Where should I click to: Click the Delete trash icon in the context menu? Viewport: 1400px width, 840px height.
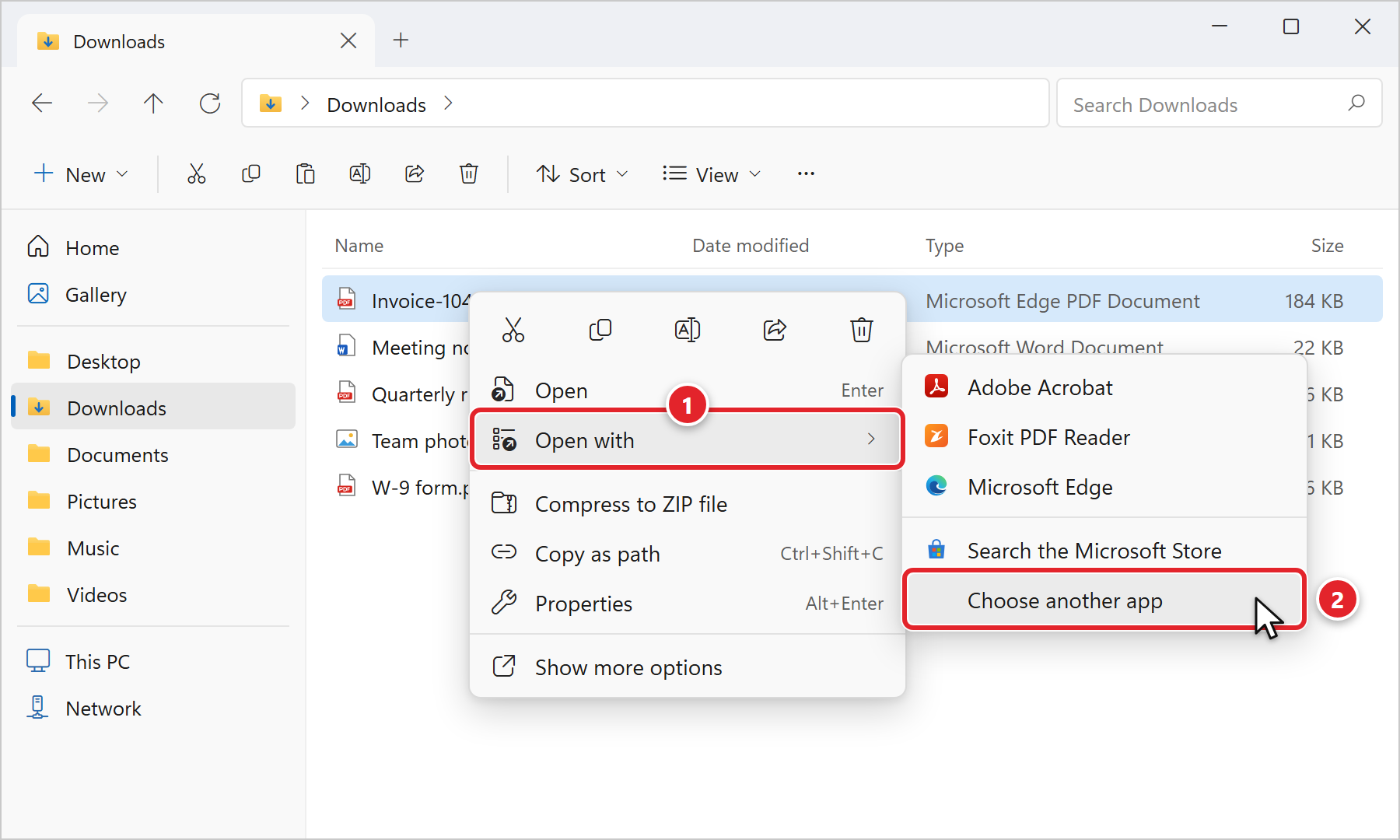tap(862, 330)
